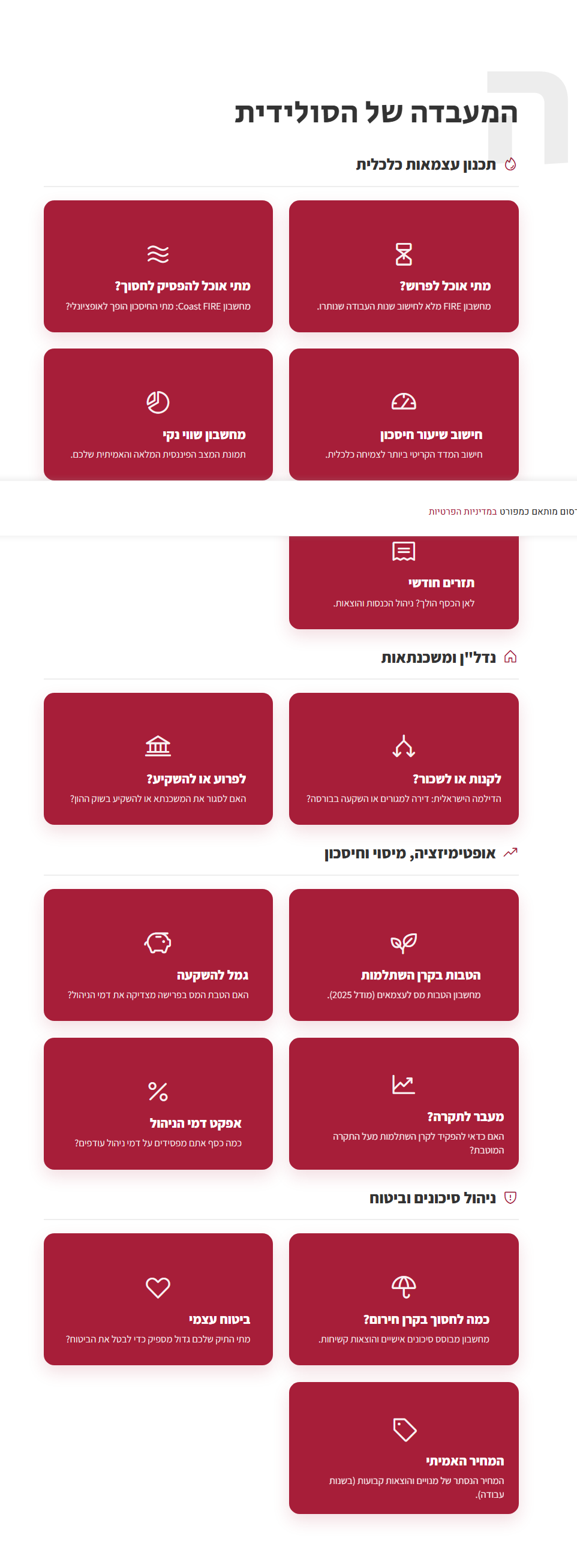Click the heart icon on self-insurance card
Screen dimensions: 577x1568
(158, 1287)
